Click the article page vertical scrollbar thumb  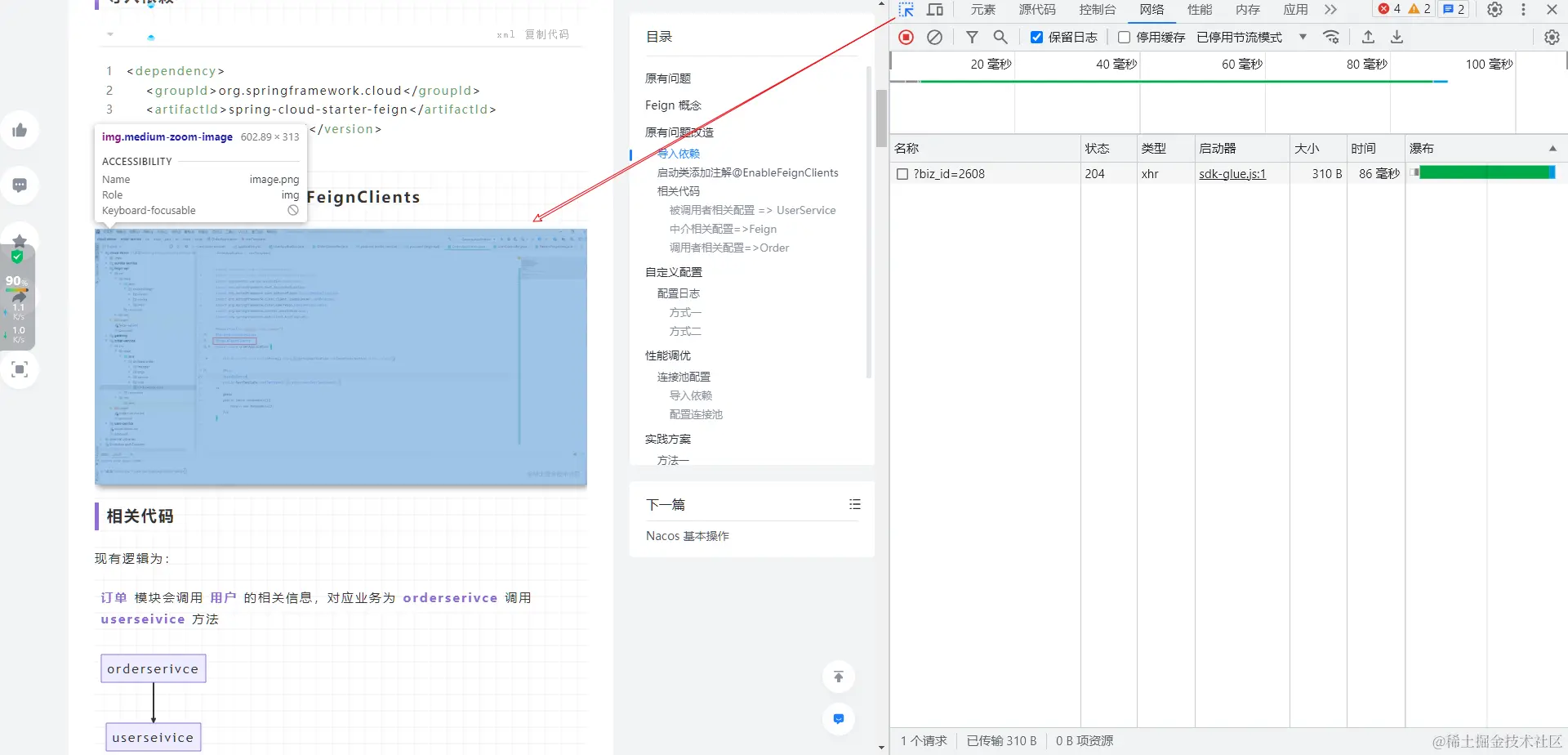point(881,118)
